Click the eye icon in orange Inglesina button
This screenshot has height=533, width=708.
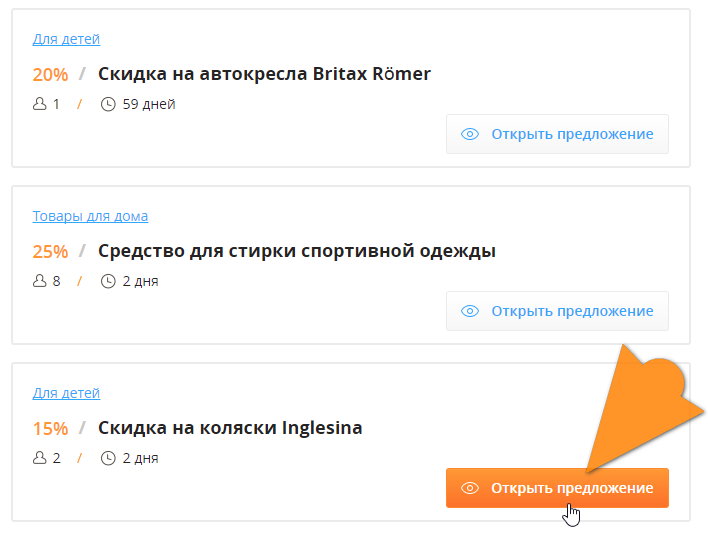[x=470, y=488]
